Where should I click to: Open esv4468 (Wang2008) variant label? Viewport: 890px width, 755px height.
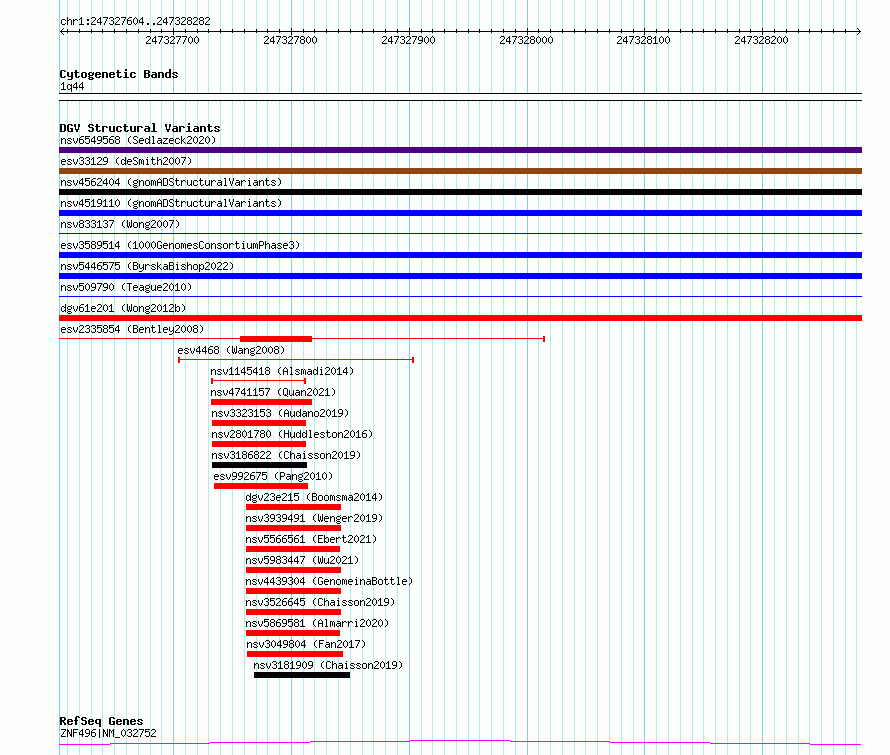point(231,350)
